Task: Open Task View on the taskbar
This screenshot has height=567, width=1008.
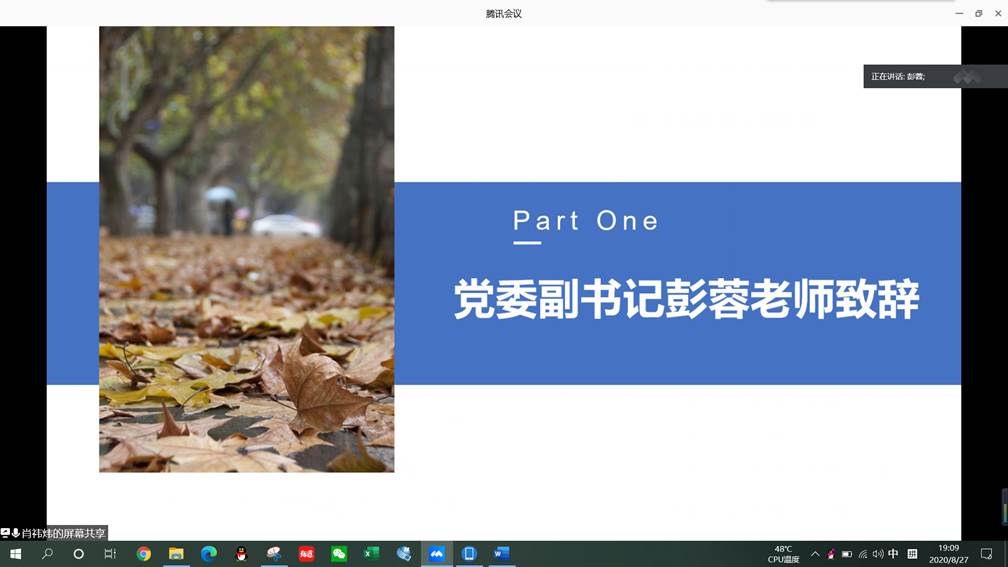Action: [110, 554]
